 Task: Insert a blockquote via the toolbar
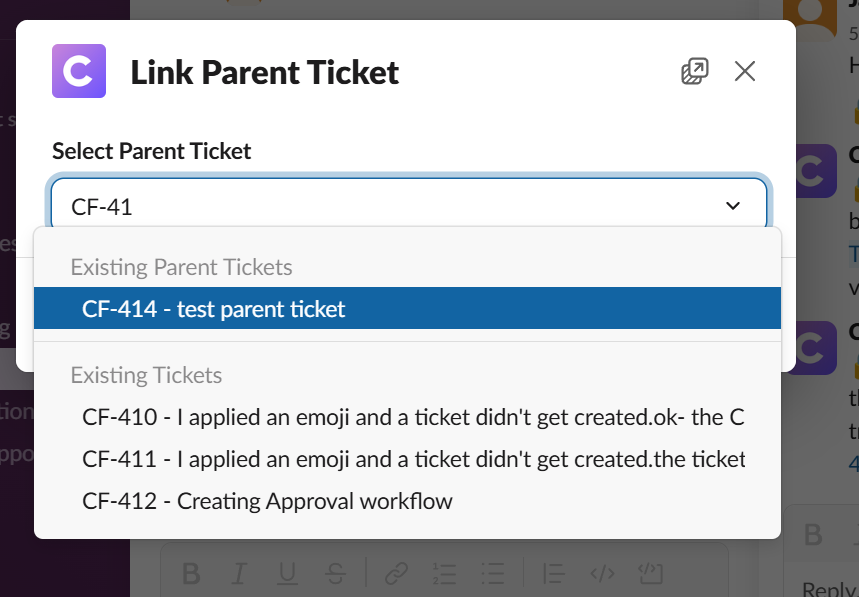point(553,573)
